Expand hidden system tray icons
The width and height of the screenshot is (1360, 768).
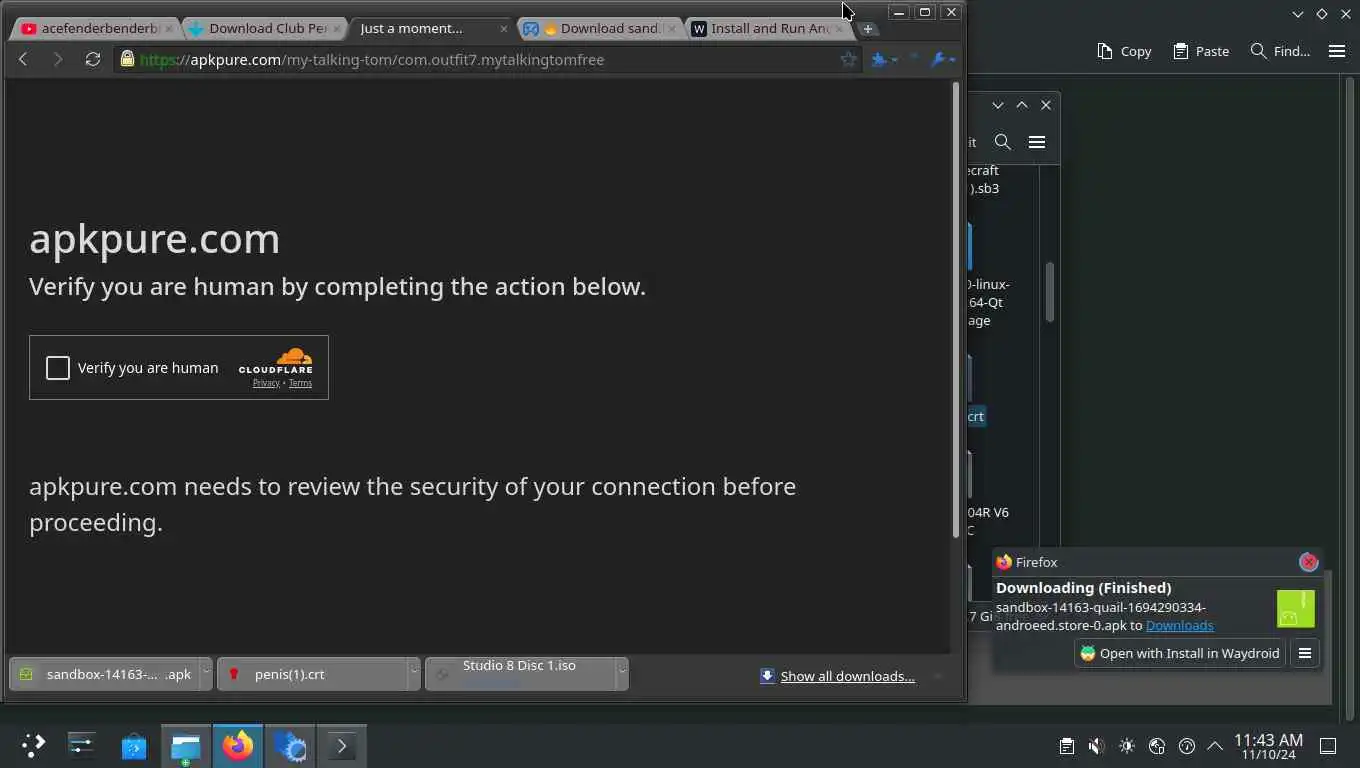pos(1215,746)
